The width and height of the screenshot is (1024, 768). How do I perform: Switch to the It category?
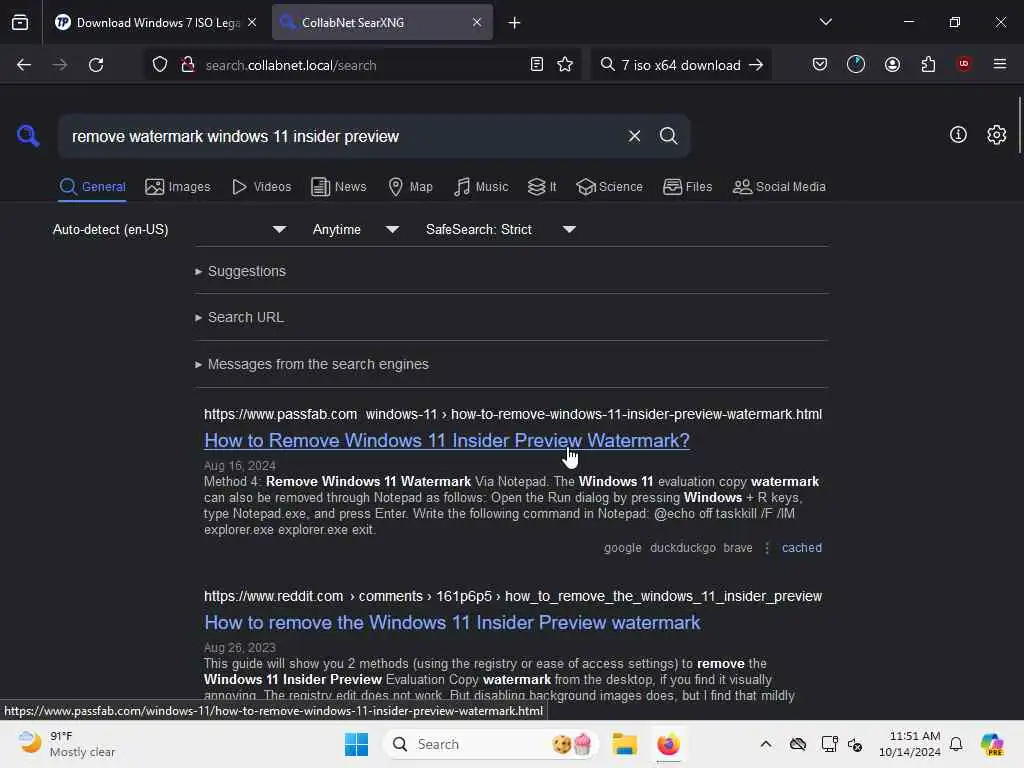[542, 187]
